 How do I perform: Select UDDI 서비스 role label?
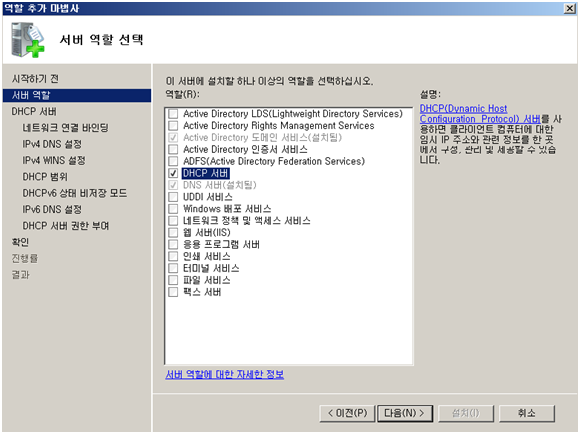208,197
